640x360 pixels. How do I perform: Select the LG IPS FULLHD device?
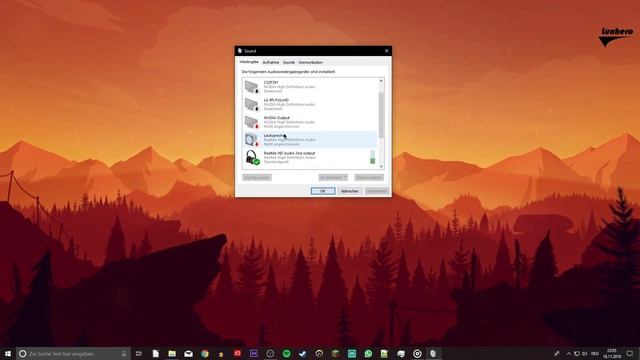[x=310, y=104]
